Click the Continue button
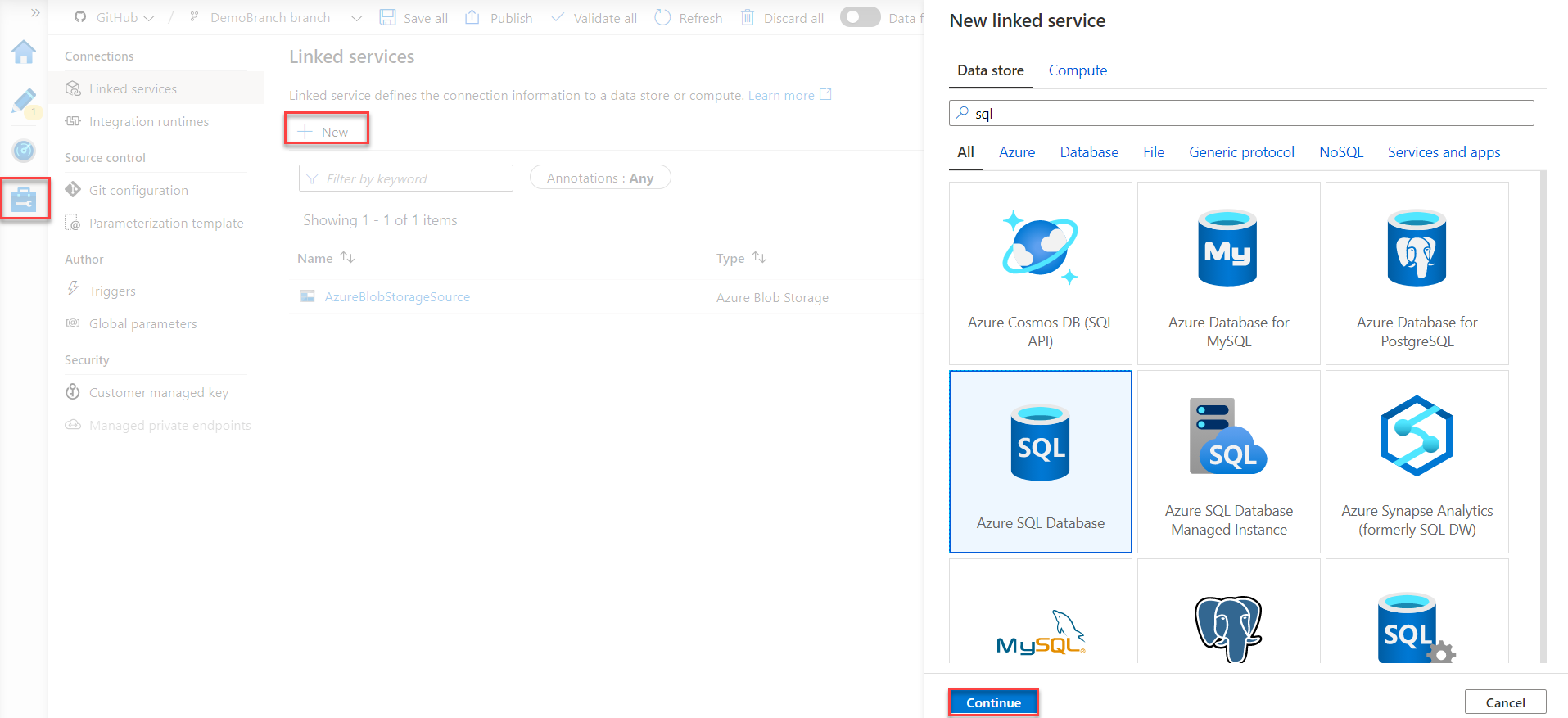 (x=993, y=702)
